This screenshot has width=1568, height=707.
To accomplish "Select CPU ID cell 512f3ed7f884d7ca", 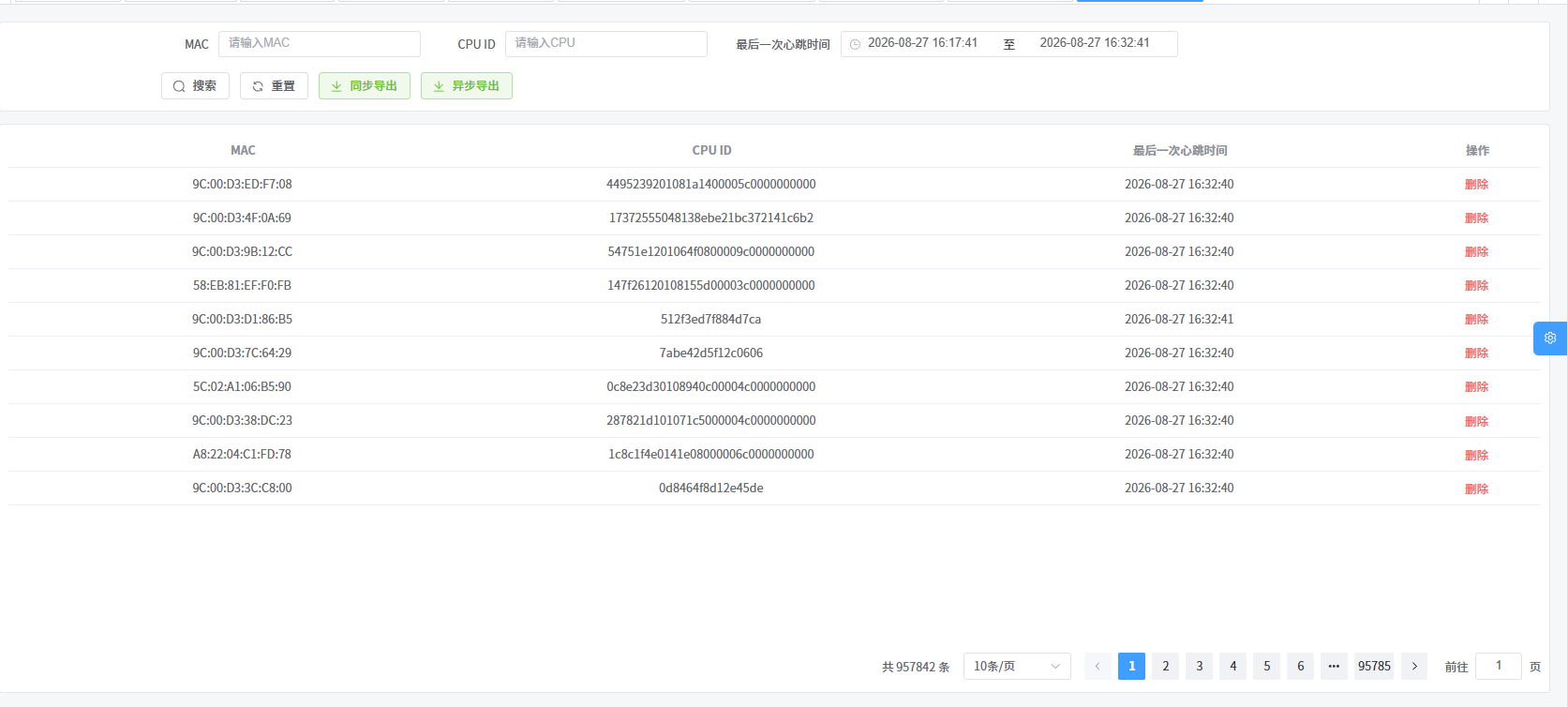I will (710, 319).
